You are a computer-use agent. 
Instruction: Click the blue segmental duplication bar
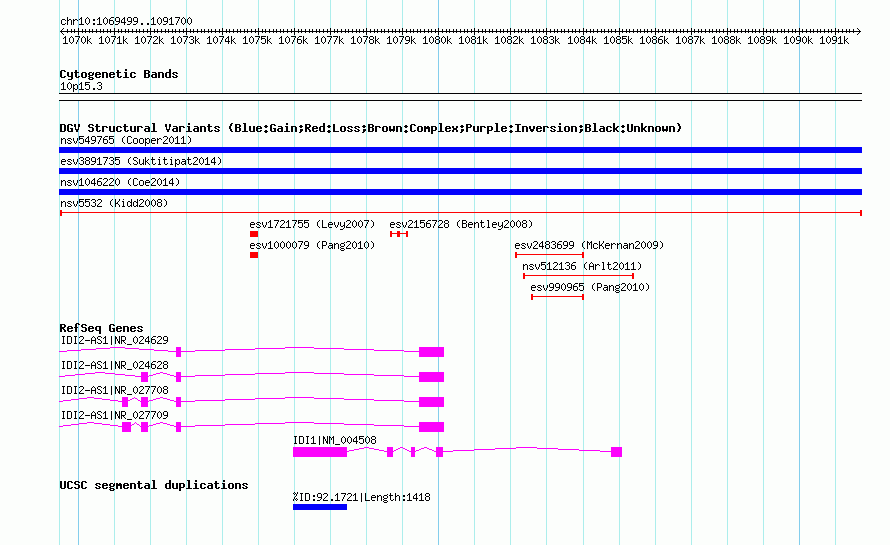click(x=320, y=507)
